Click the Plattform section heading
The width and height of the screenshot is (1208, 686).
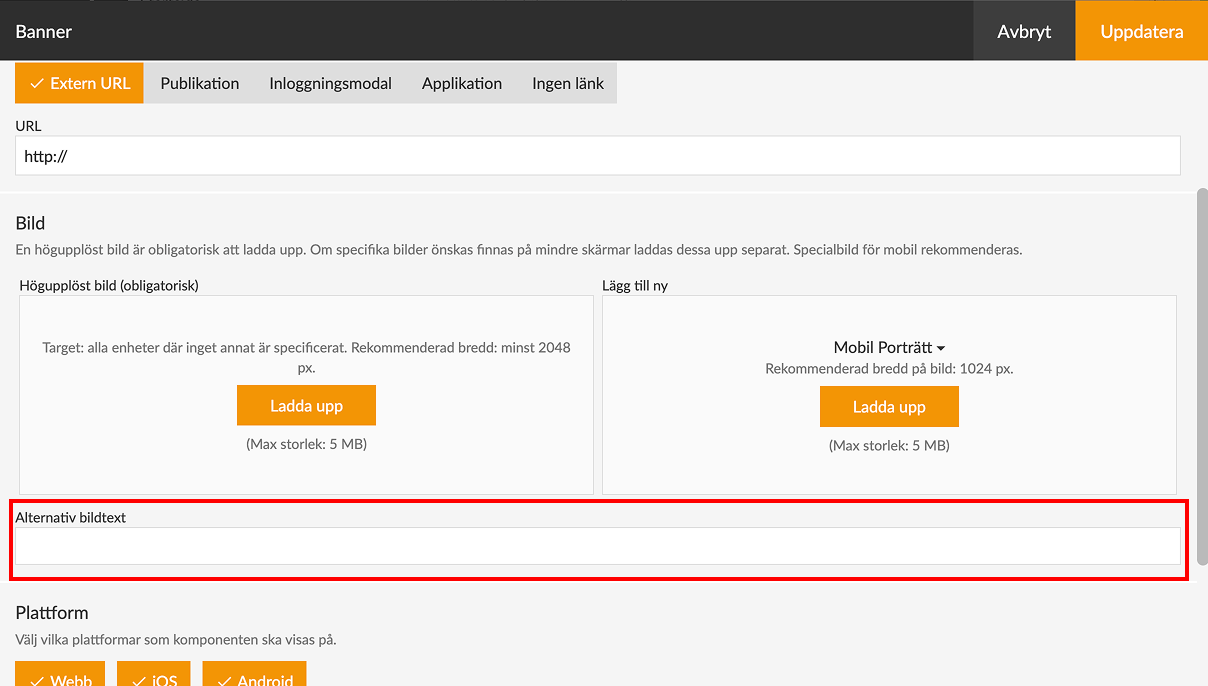point(52,613)
